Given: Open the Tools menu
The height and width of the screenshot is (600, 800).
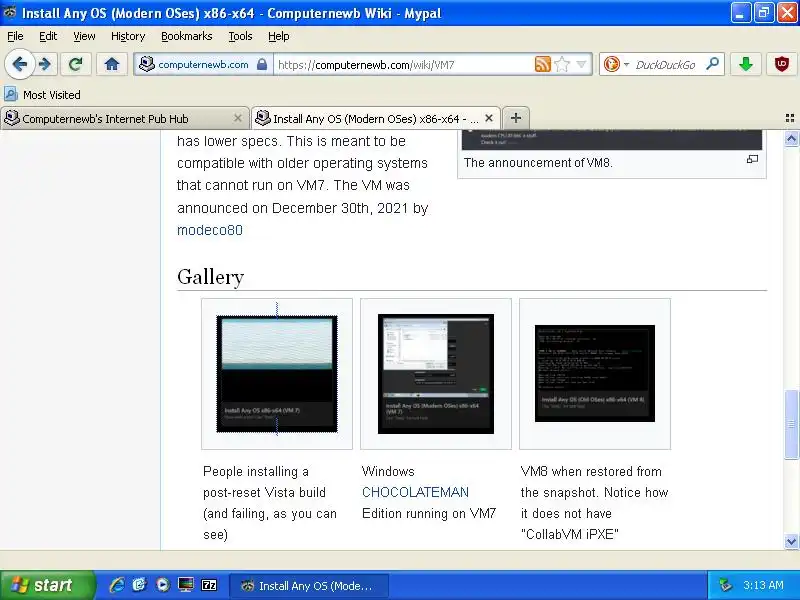Looking at the screenshot, I should coord(240,36).
